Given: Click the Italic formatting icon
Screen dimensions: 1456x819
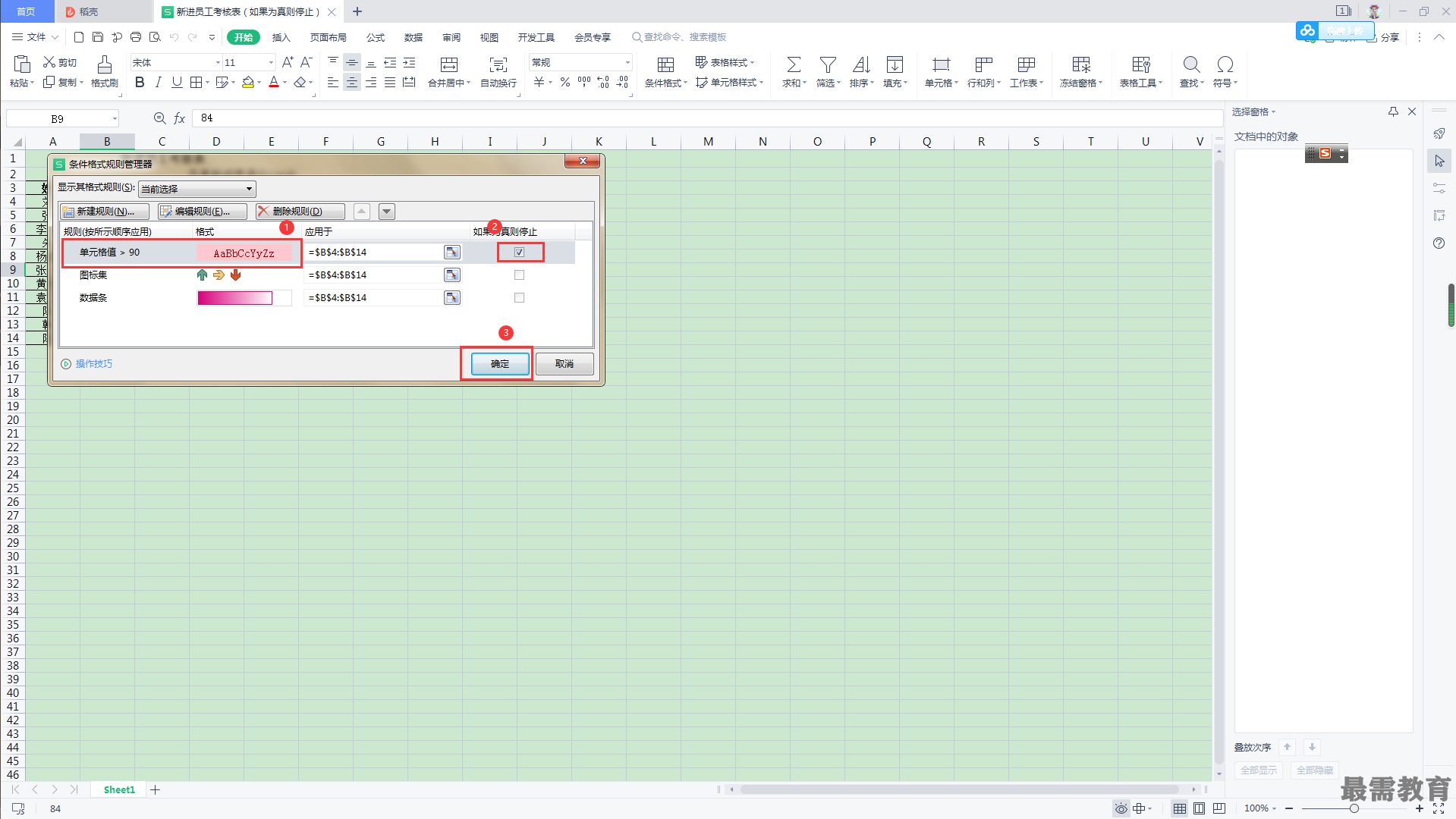Looking at the screenshot, I should [158, 82].
